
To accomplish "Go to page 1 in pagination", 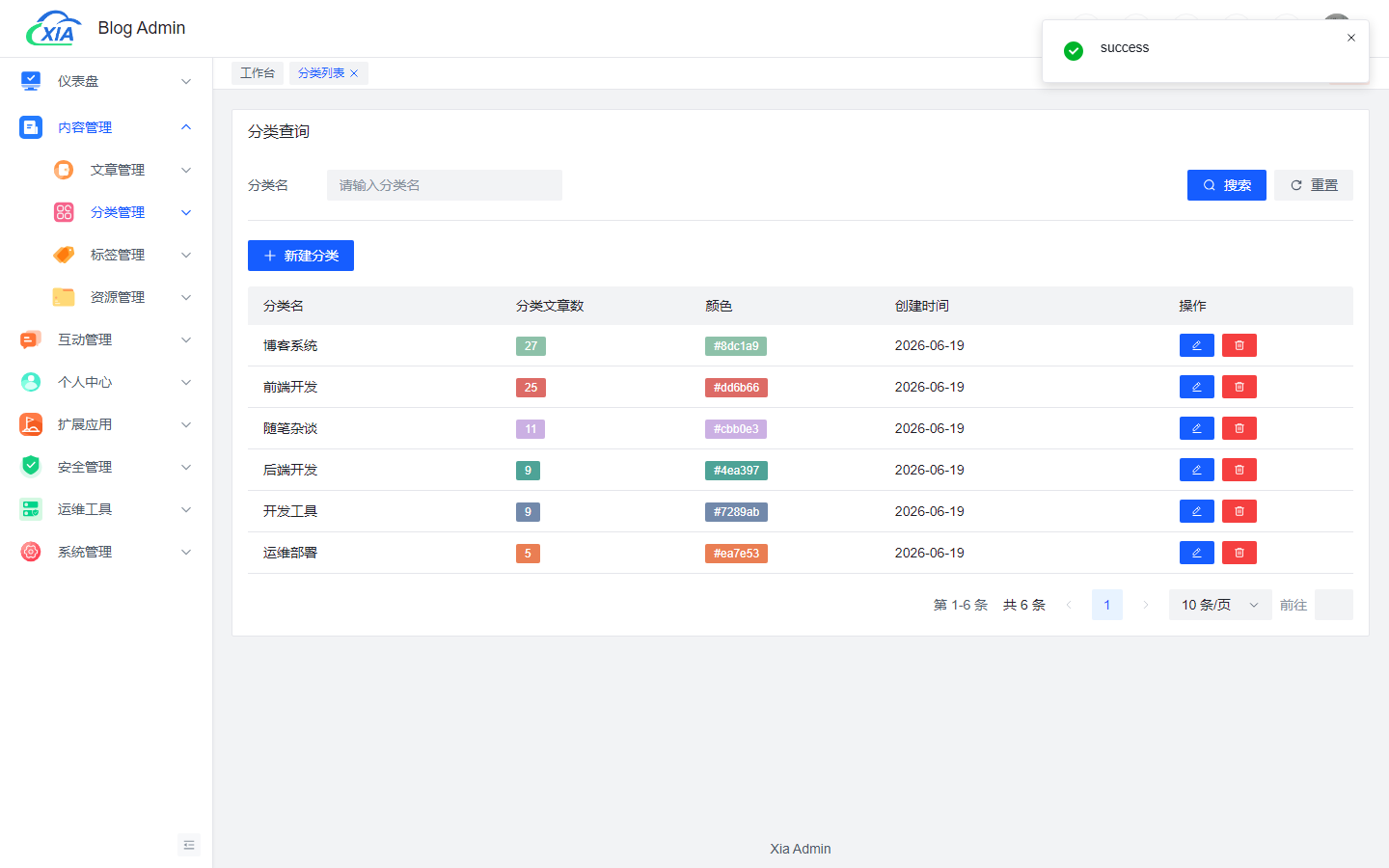I will click(x=1107, y=605).
